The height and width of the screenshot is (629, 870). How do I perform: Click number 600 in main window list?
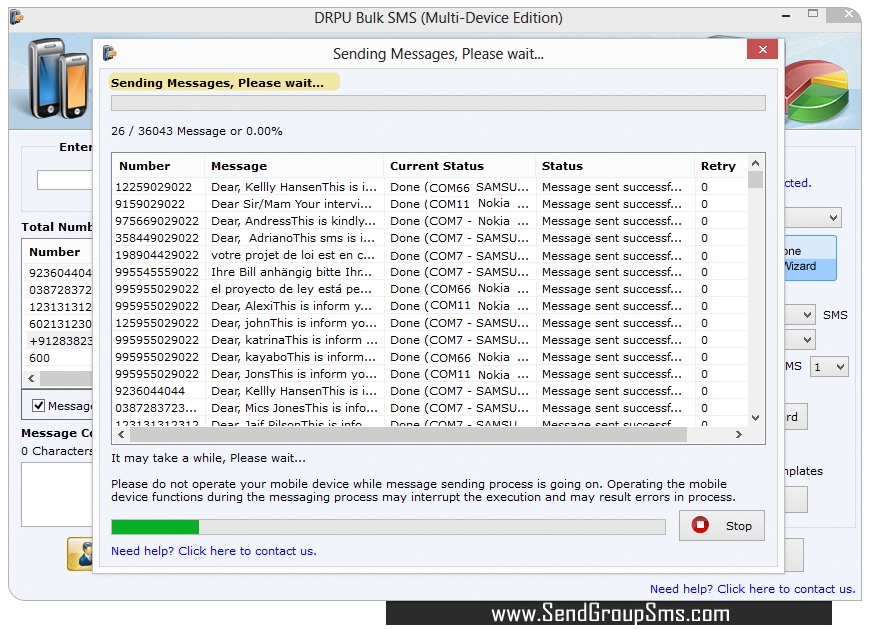click(x=39, y=358)
